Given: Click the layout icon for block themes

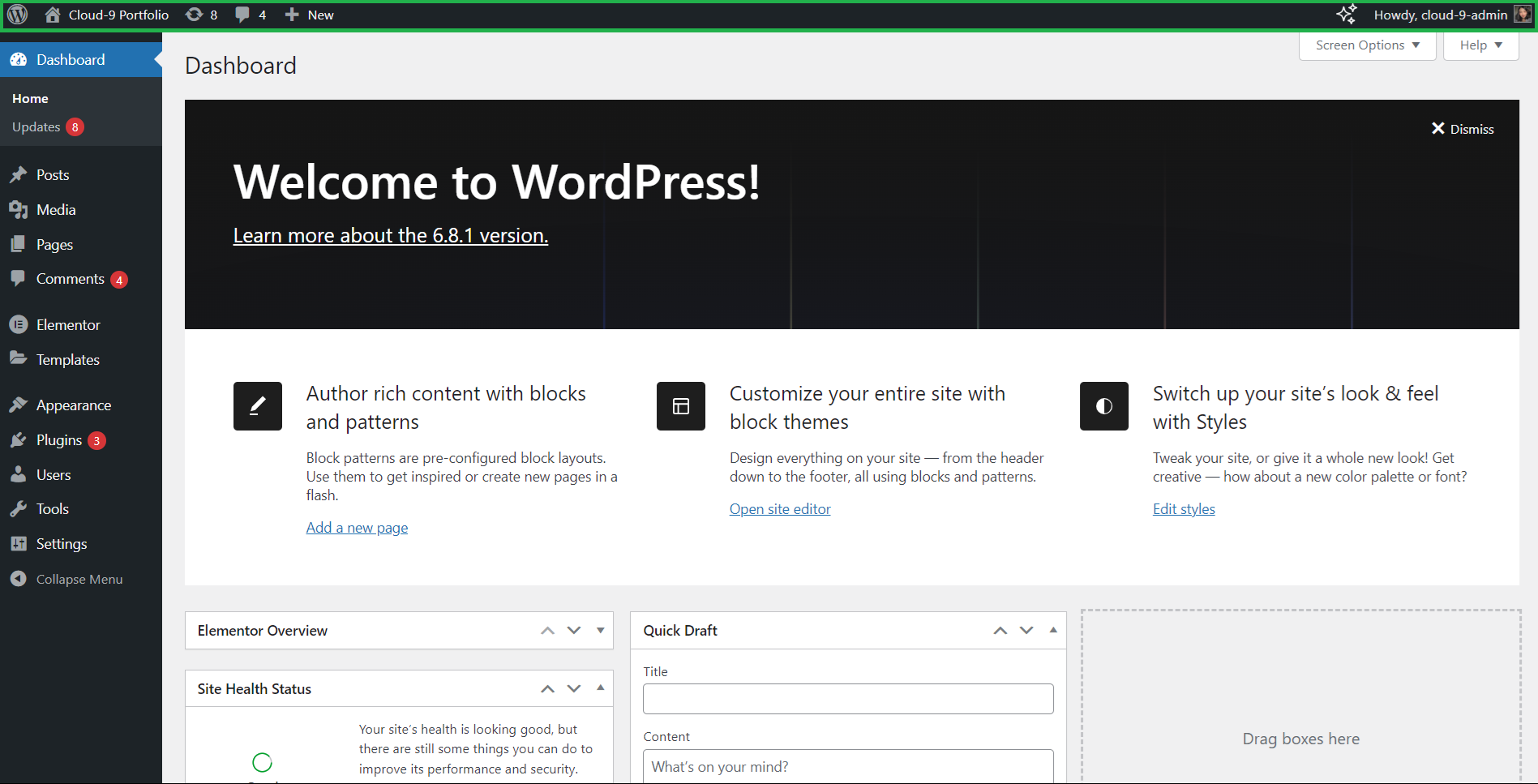Looking at the screenshot, I should 681,406.
